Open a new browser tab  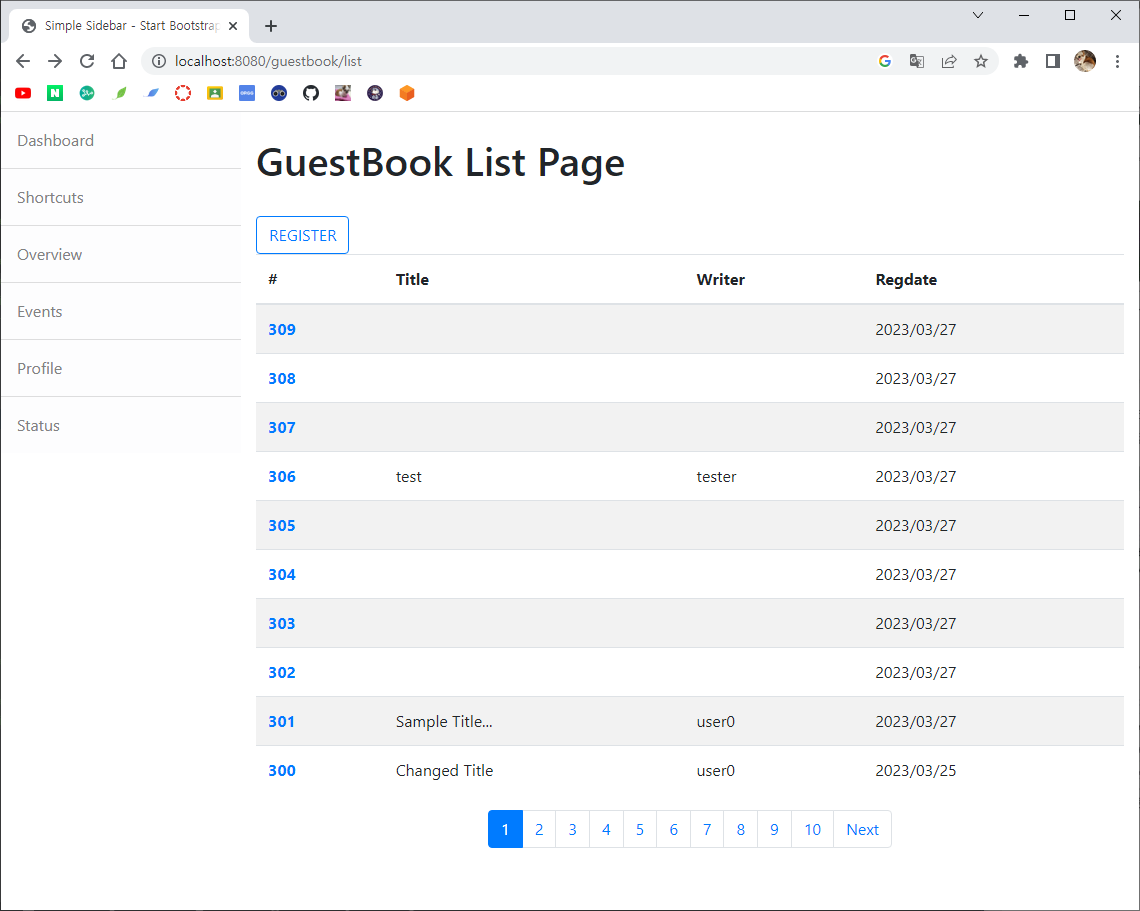pyautogui.click(x=271, y=26)
